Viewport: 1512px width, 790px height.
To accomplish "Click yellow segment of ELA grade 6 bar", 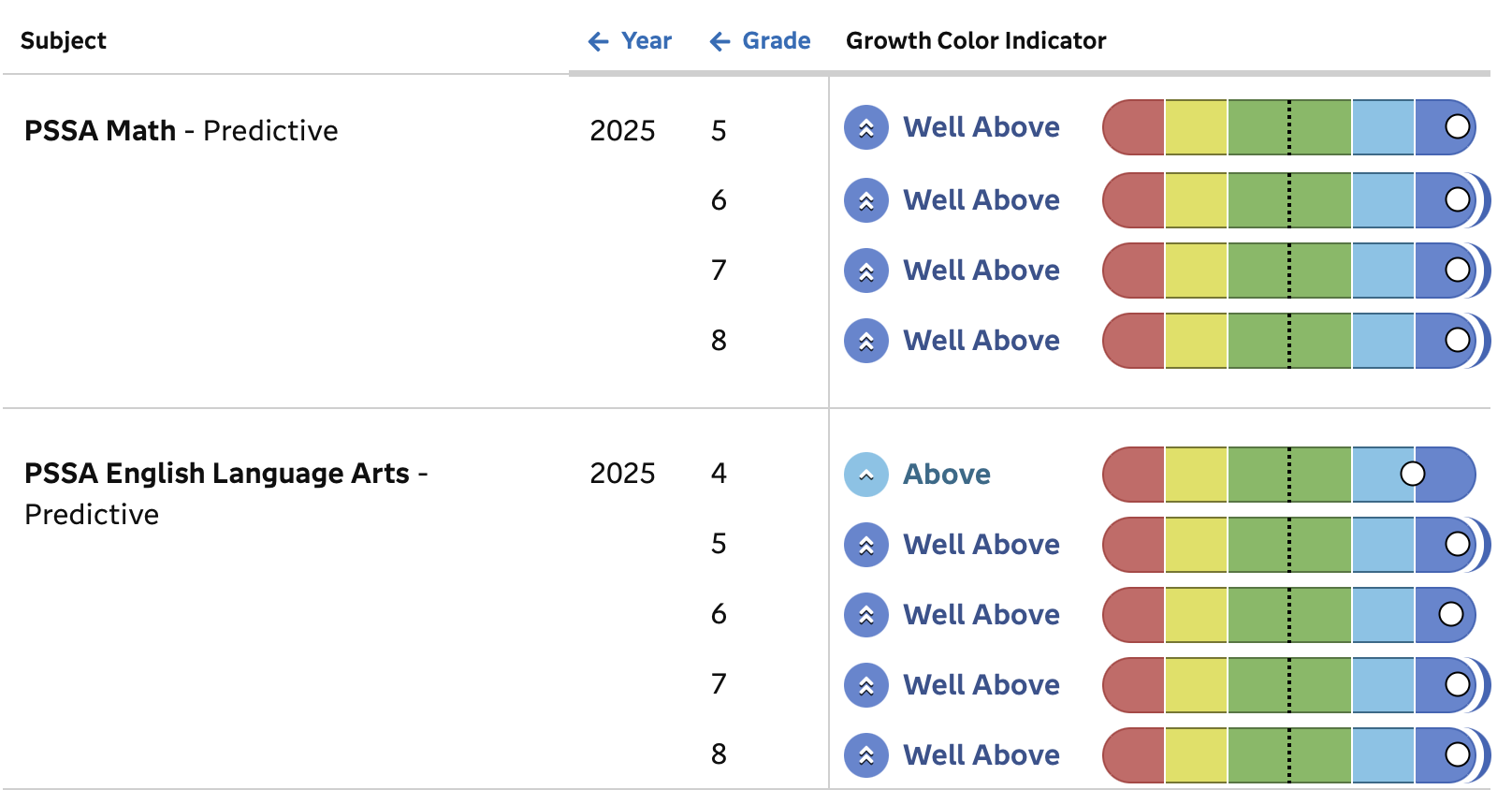I will (x=1196, y=615).
